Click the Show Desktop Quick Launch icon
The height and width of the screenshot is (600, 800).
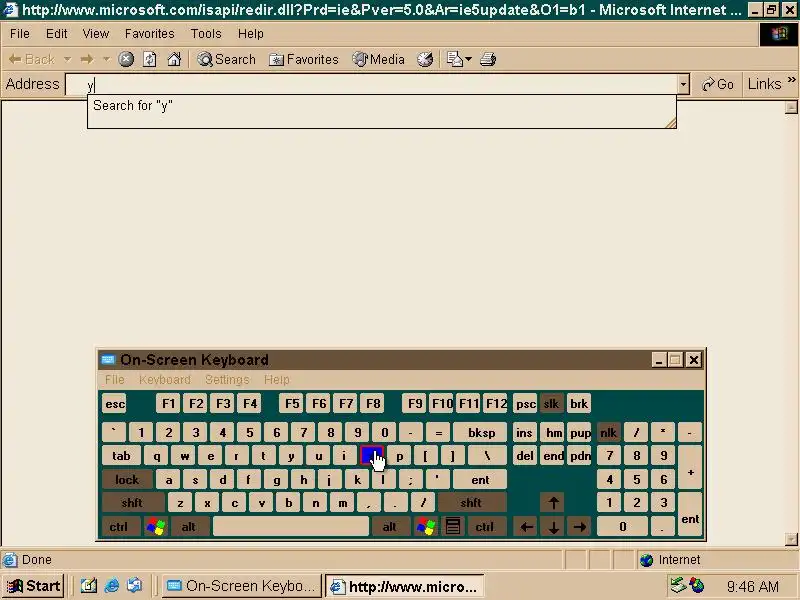88,586
